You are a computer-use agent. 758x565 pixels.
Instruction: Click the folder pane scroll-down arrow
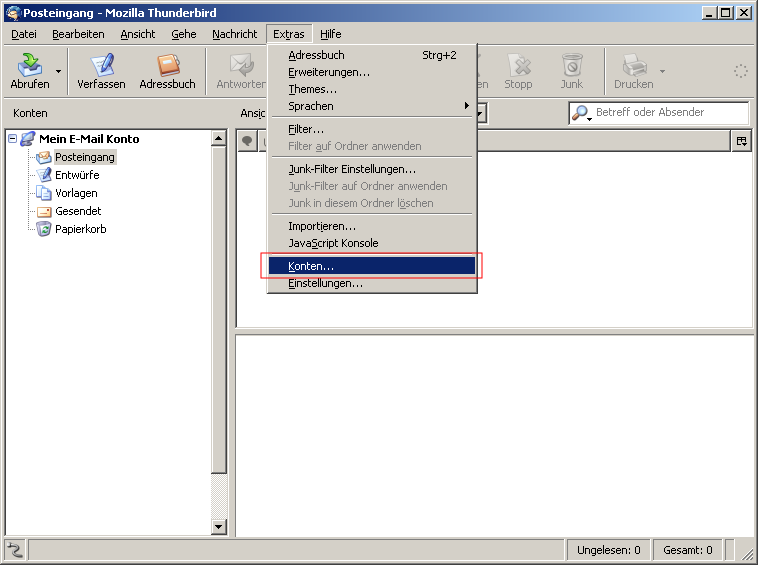pyautogui.click(x=219, y=527)
